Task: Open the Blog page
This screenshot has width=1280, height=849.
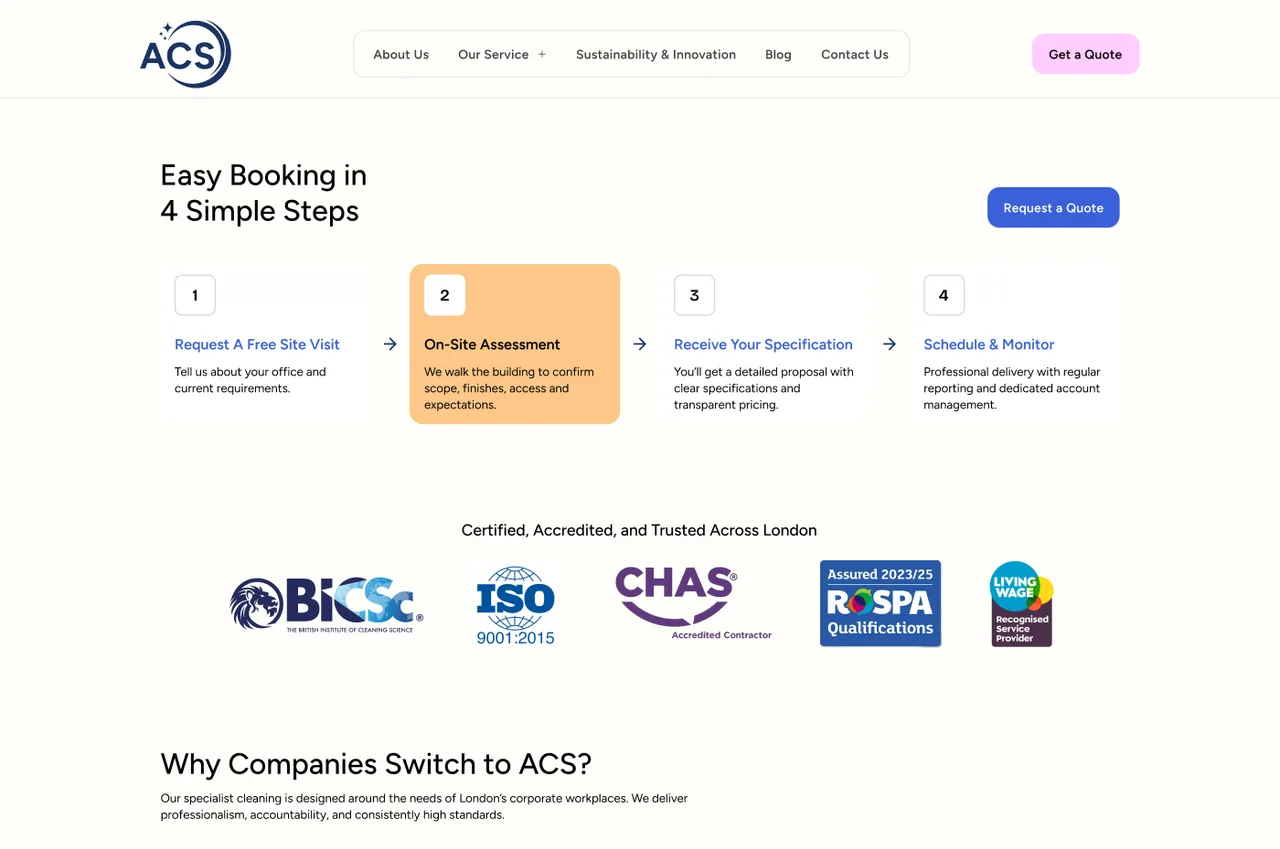Action: click(x=778, y=55)
